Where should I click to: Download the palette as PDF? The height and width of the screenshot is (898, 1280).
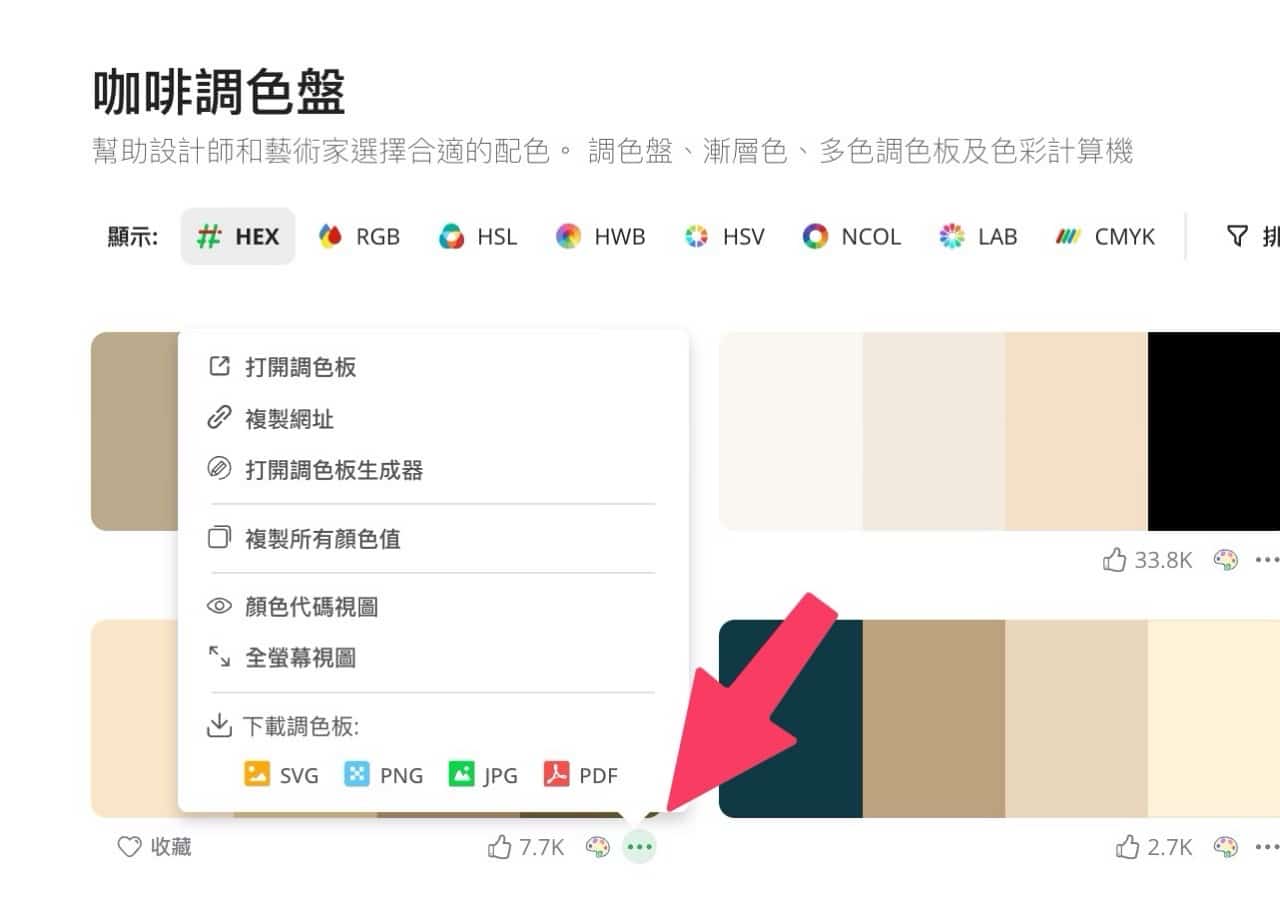tap(581, 774)
